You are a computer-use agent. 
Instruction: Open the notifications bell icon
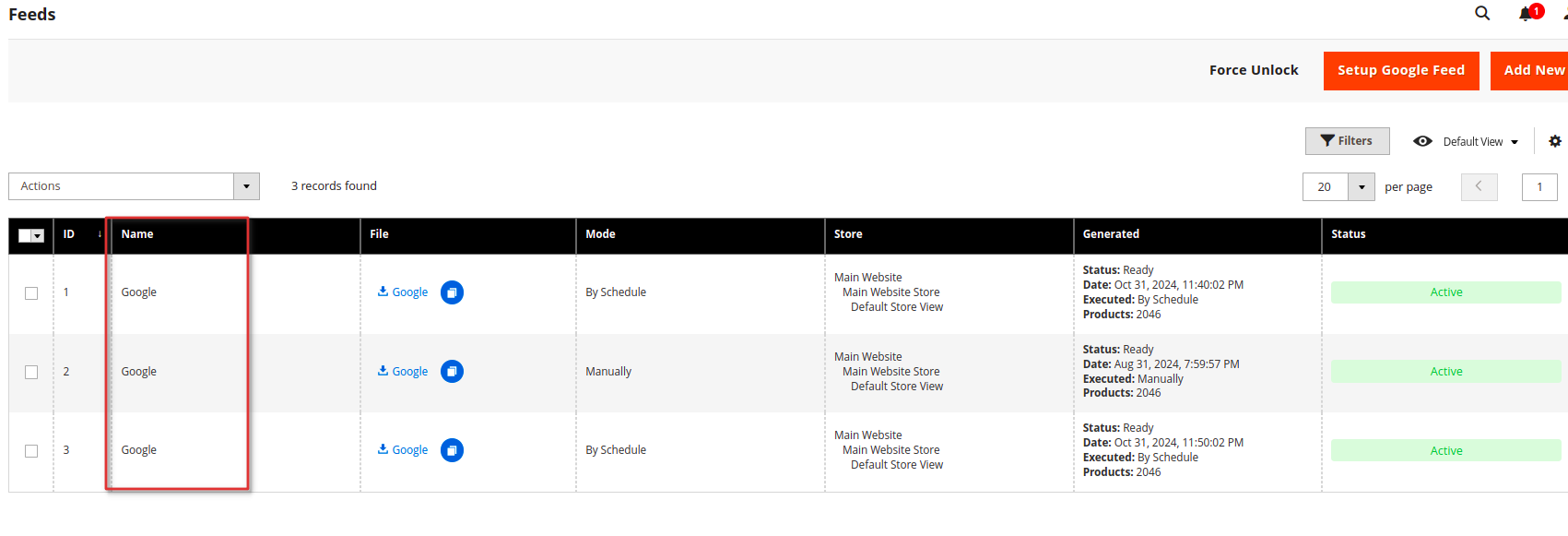(x=1527, y=14)
